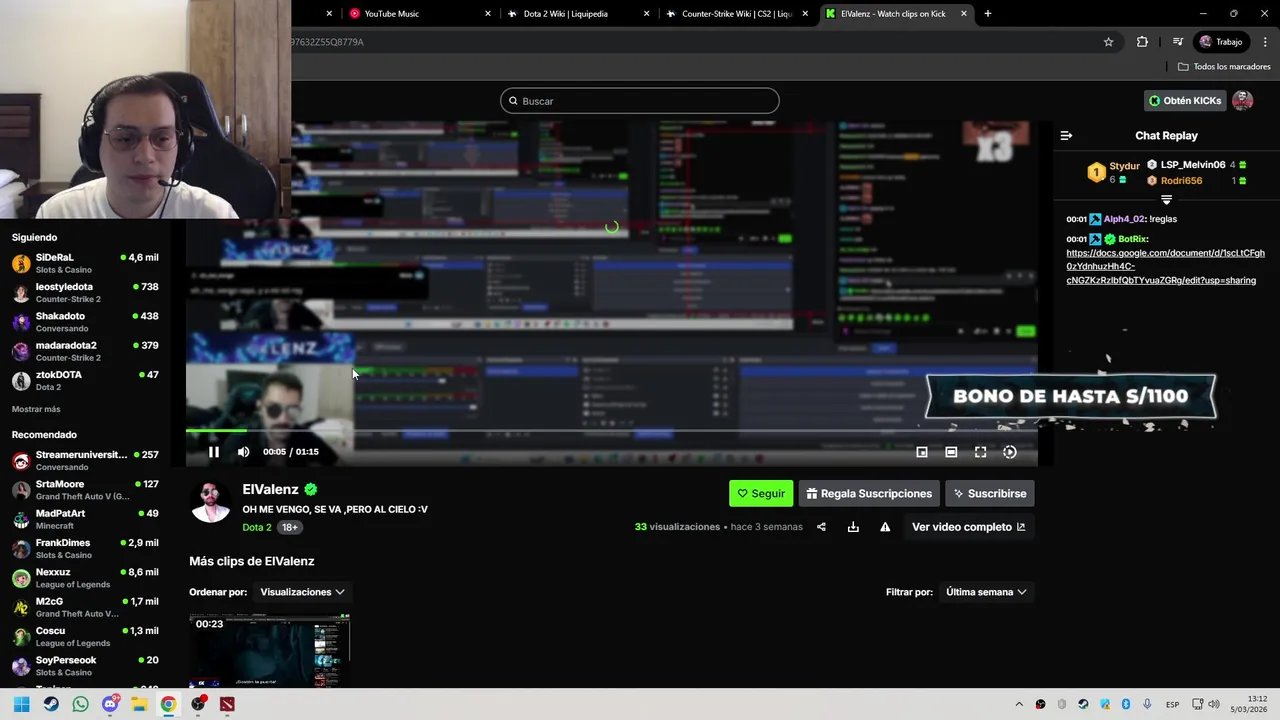Screen dimensions: 1280x720
Task: Open Windows Start menu
Action: point(21,704)
